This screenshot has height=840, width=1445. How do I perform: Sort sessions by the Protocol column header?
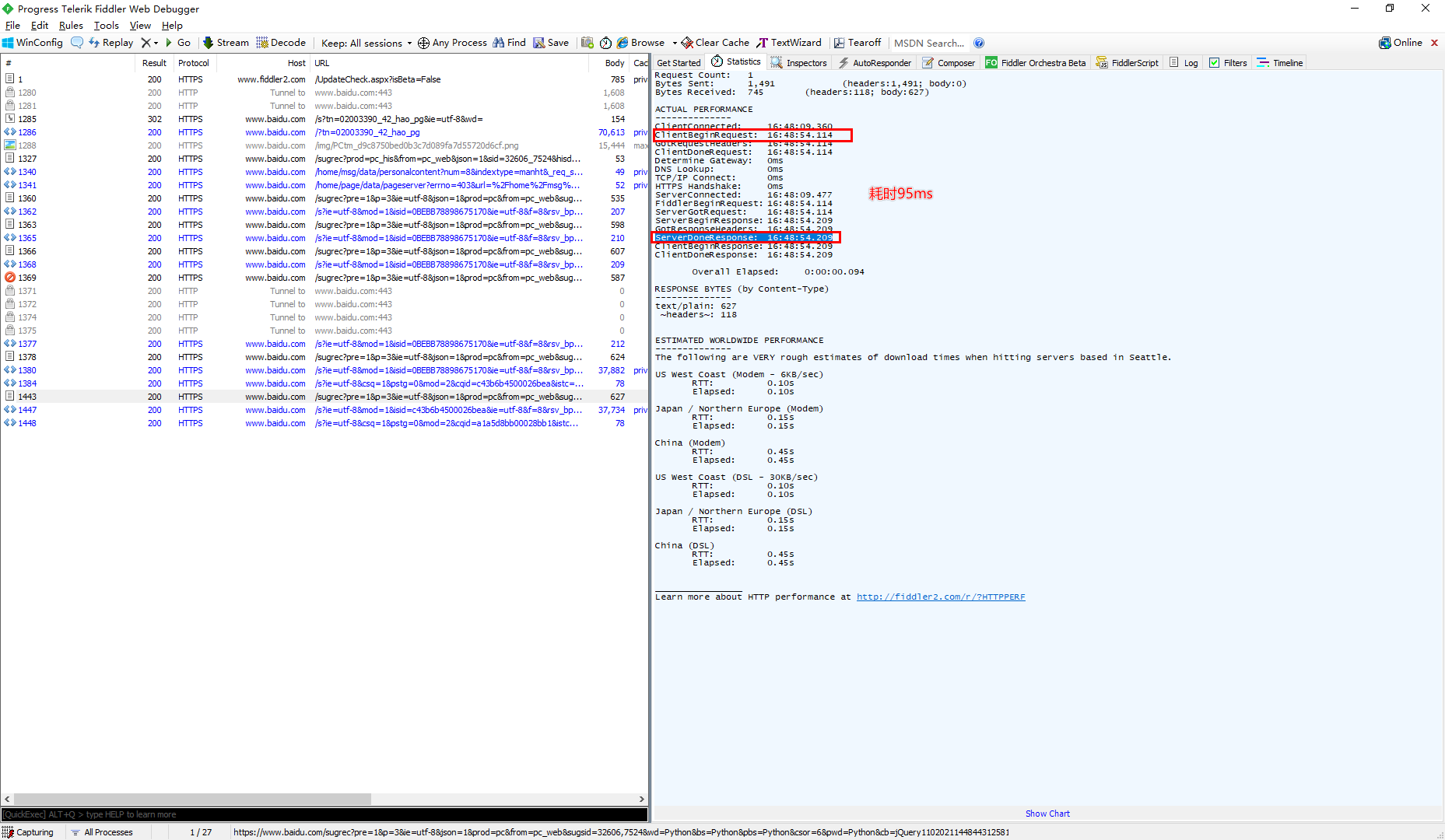pyautogui.click(x=194, y=63)
